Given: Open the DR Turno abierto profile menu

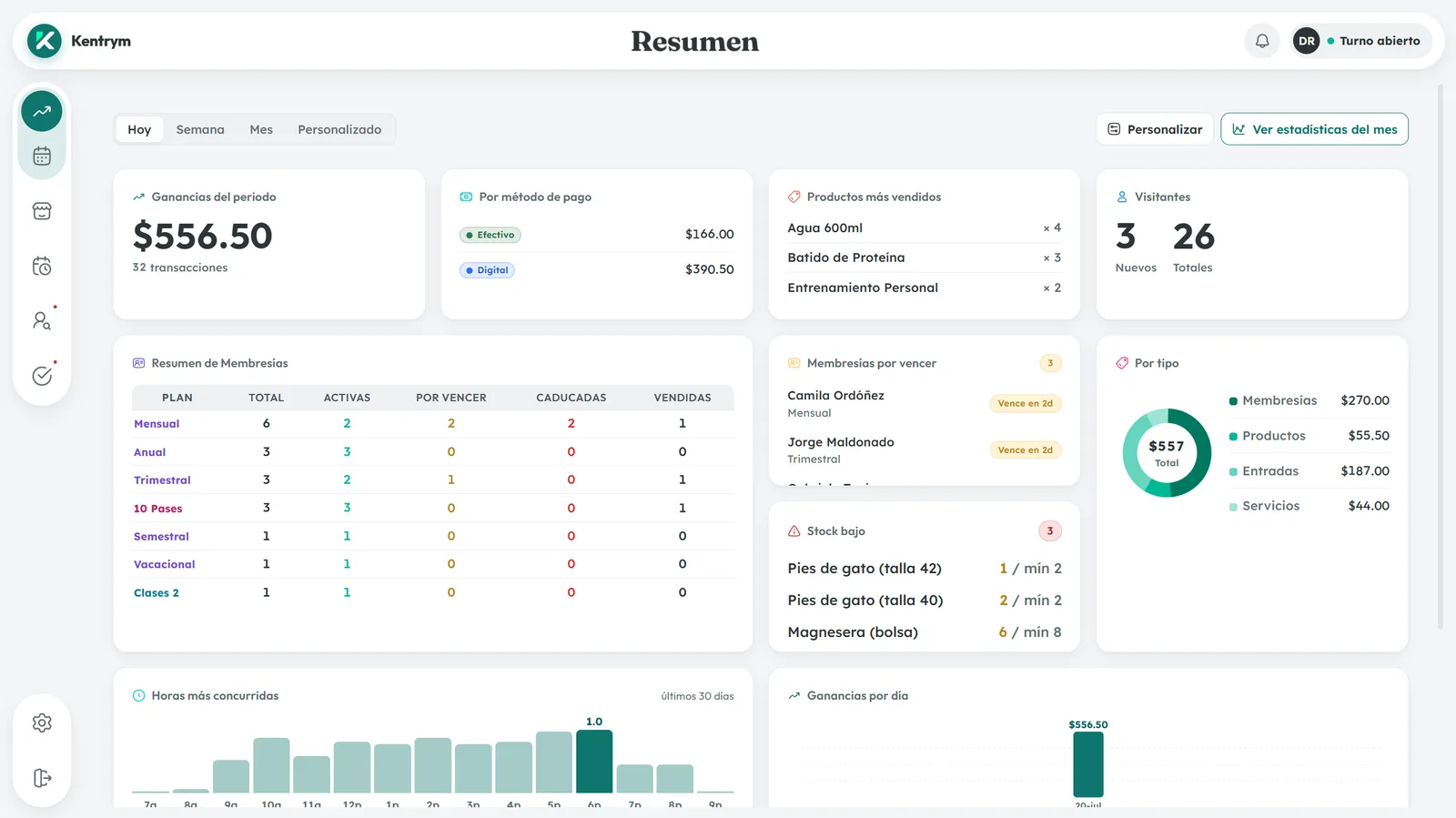Looking at the screenshot, I should (x=1360, y=41).
